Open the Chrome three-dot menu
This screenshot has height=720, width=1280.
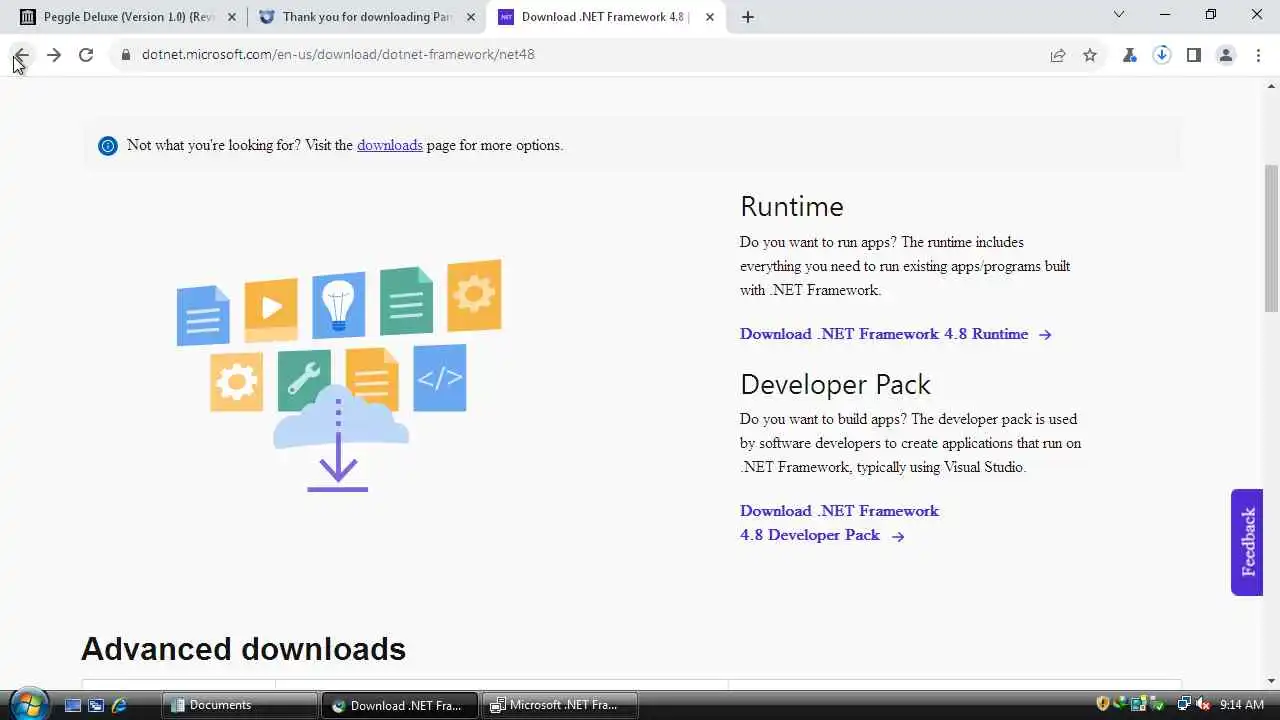pyautogui.click(x=1258, y=55)
